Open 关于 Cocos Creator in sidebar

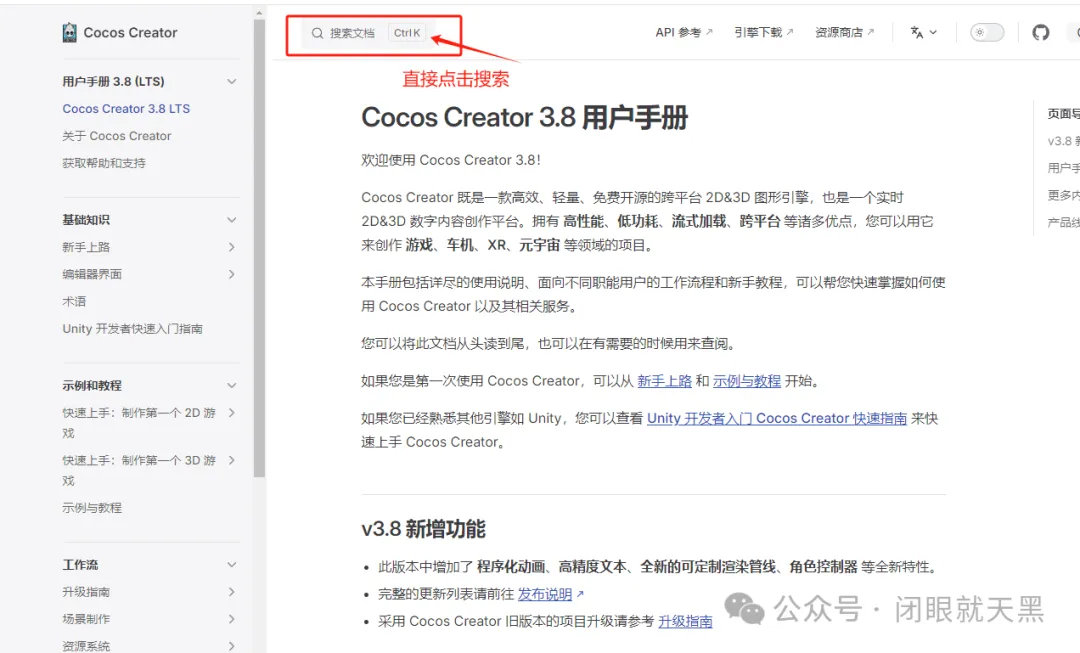116,136
